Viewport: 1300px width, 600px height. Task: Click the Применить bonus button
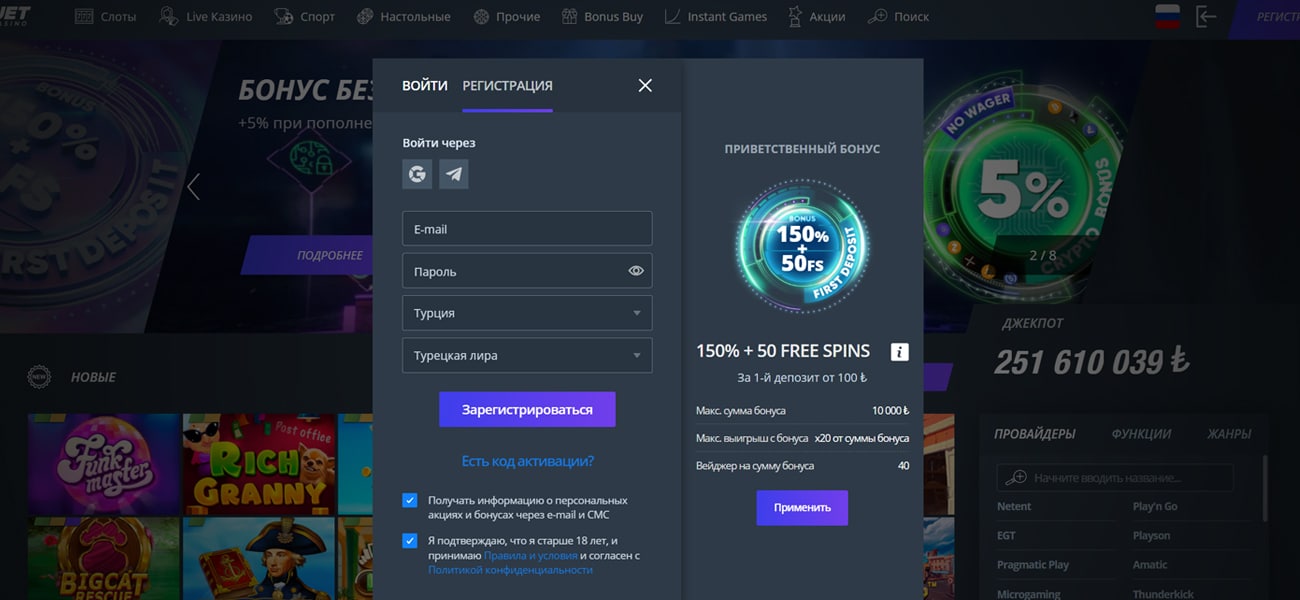[x=802, y=507]
